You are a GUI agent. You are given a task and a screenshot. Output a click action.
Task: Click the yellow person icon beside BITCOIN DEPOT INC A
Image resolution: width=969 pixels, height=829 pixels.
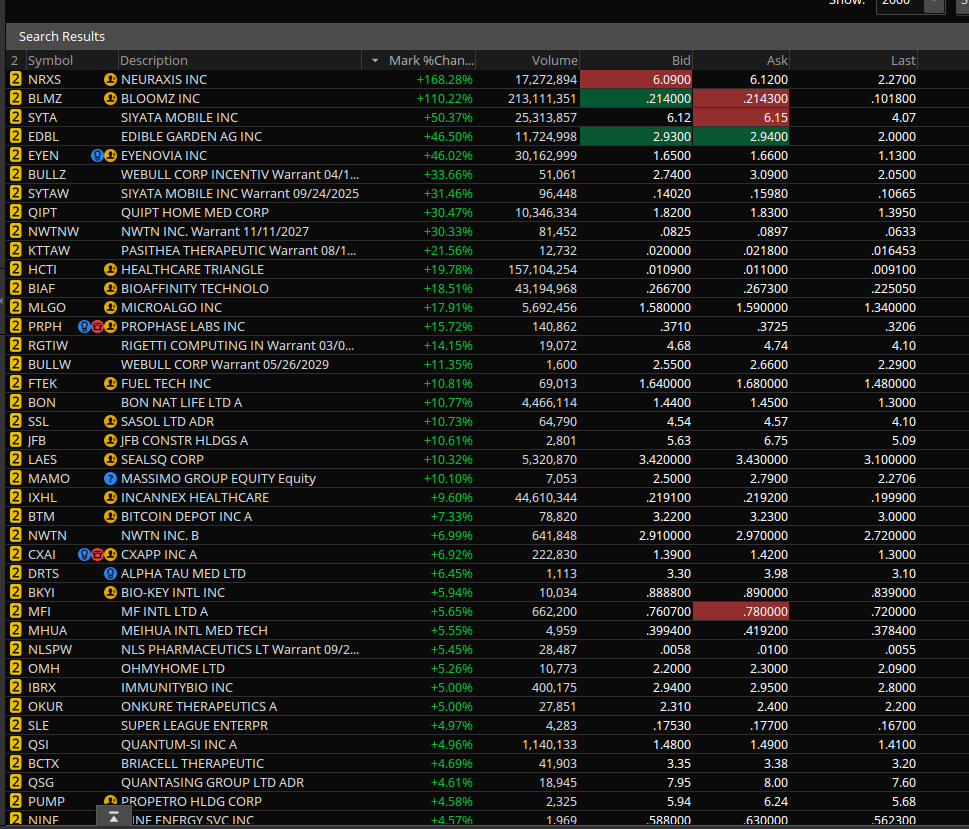point(110,516)
